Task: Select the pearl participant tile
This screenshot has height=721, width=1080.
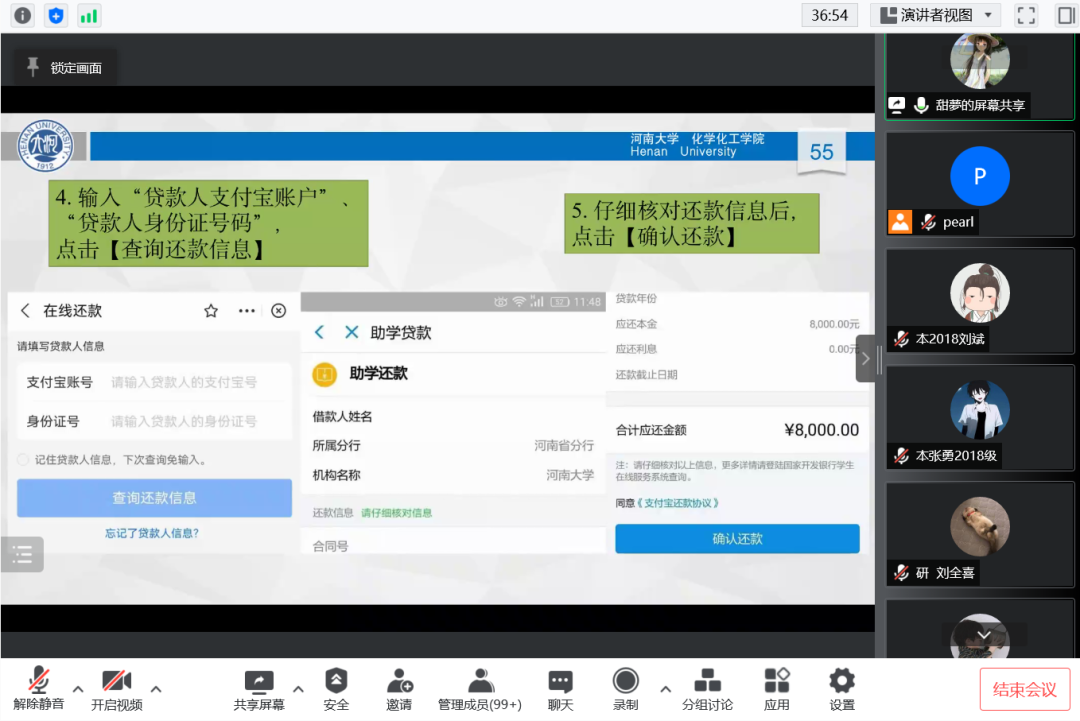Action: click(x=979, y=184)
